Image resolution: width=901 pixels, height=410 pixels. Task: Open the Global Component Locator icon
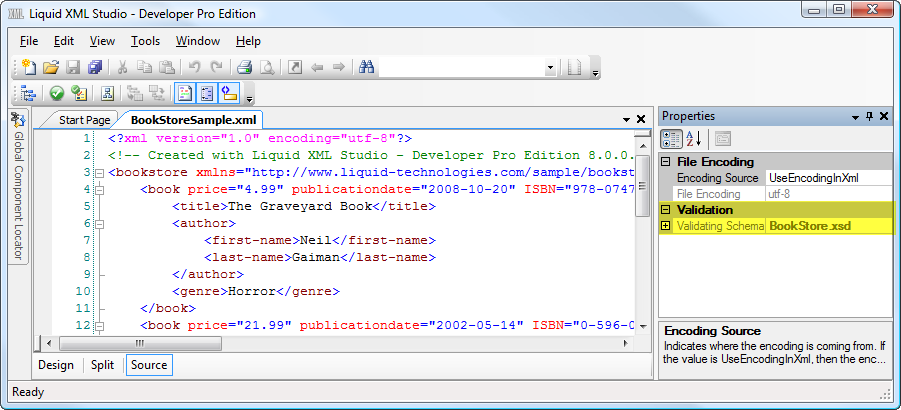(18, 120)
